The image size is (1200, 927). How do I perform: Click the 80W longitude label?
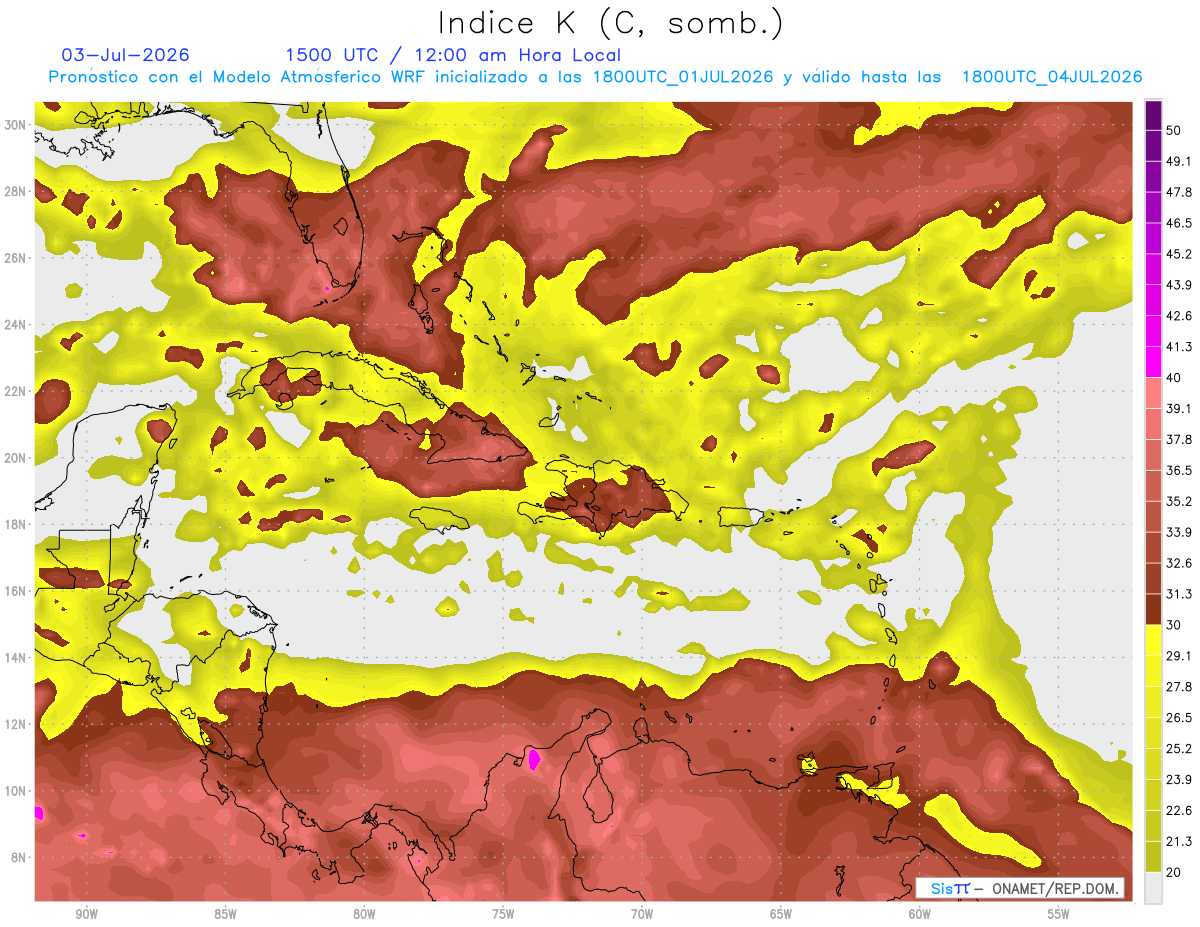(364, 914)
